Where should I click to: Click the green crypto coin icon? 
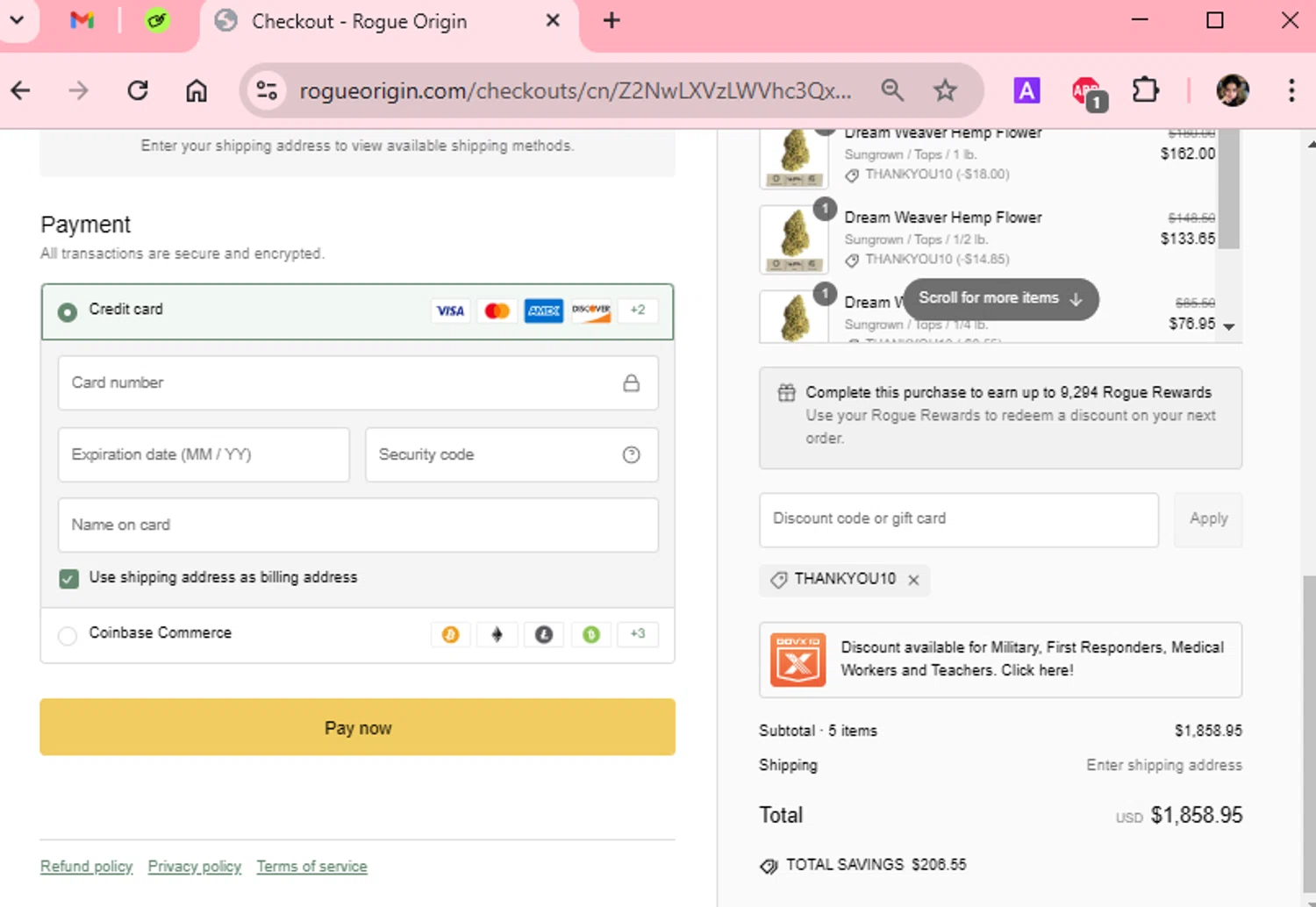tap(591, 634)
